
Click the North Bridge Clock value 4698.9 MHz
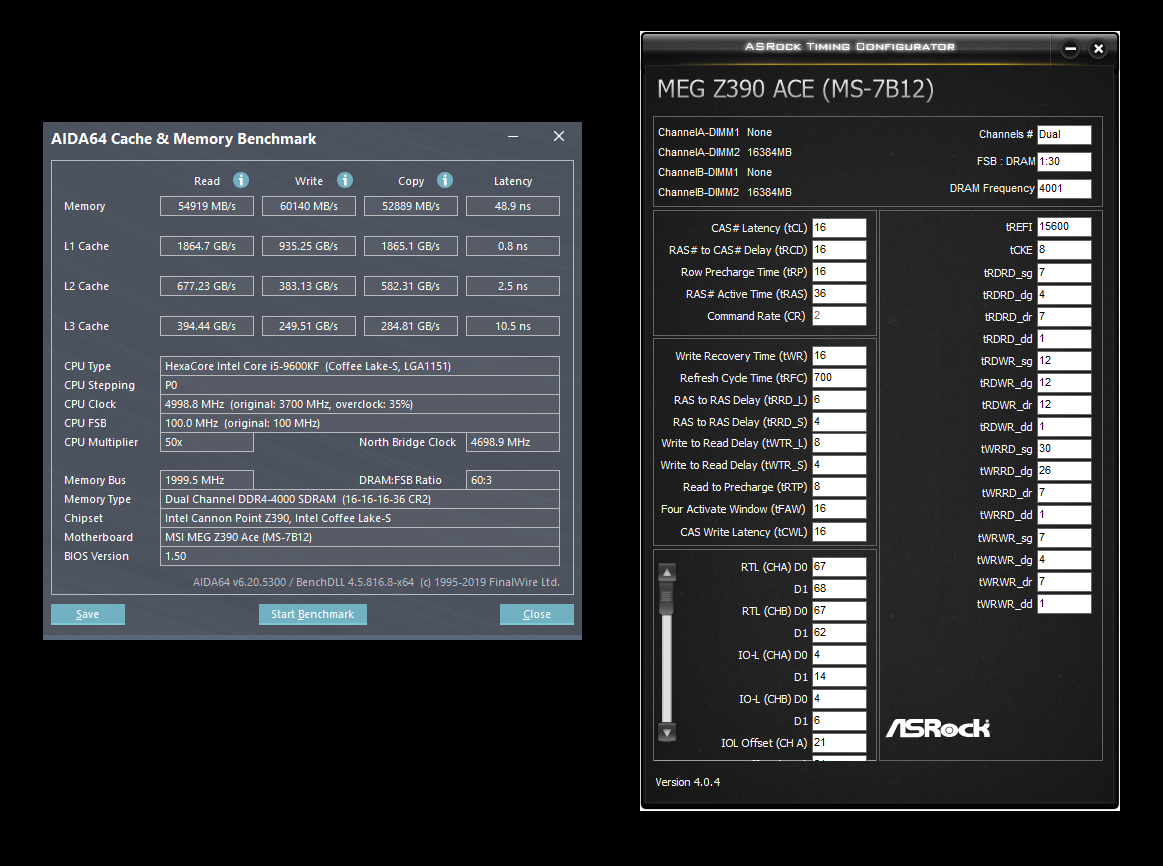513,442
